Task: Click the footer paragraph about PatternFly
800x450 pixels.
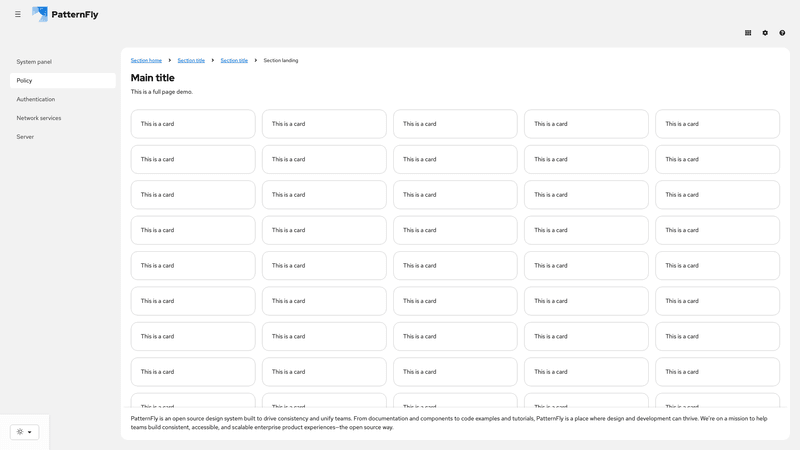Action: (x=449, y=423)
